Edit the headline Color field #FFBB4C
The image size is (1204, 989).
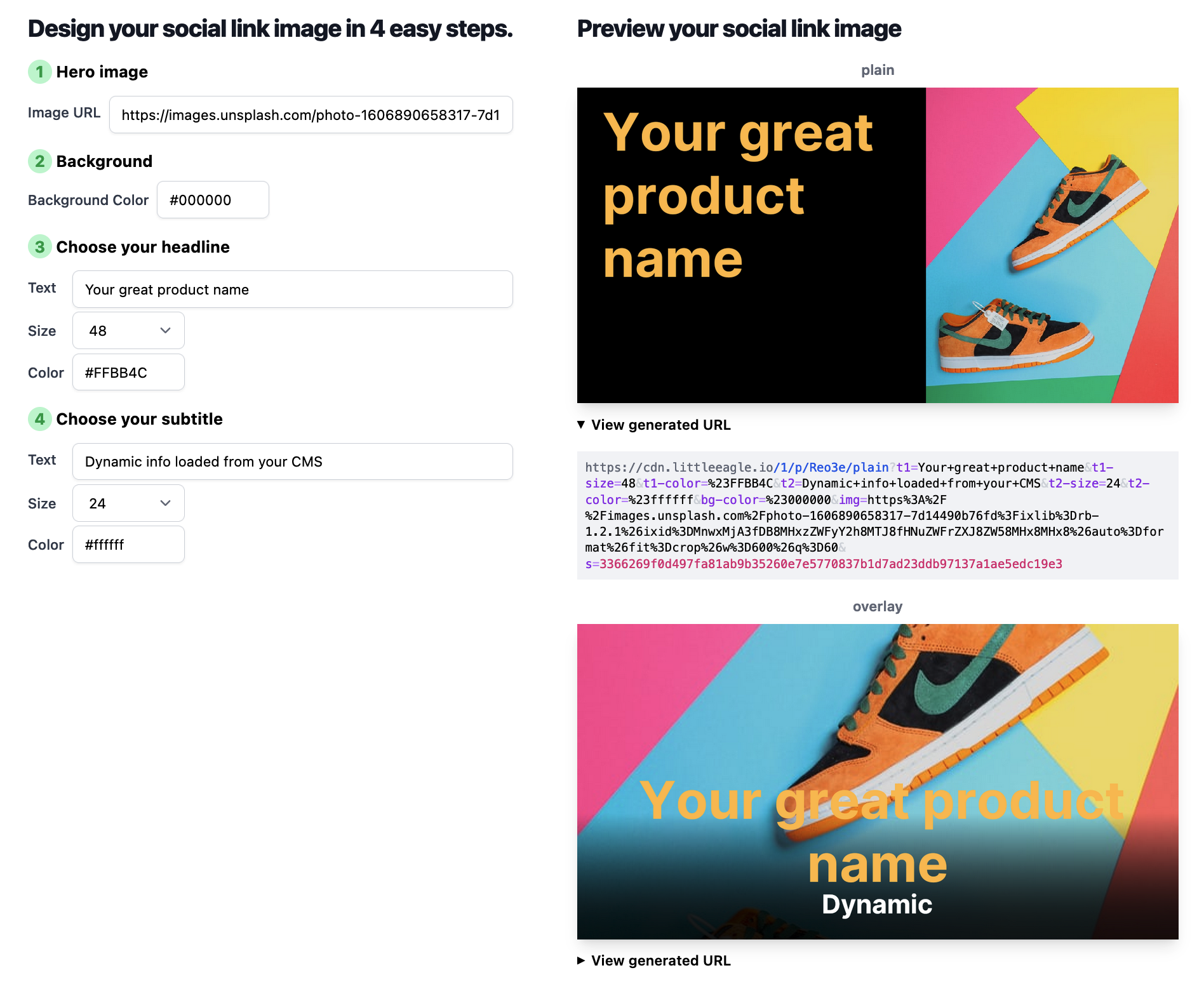[128, 373]
